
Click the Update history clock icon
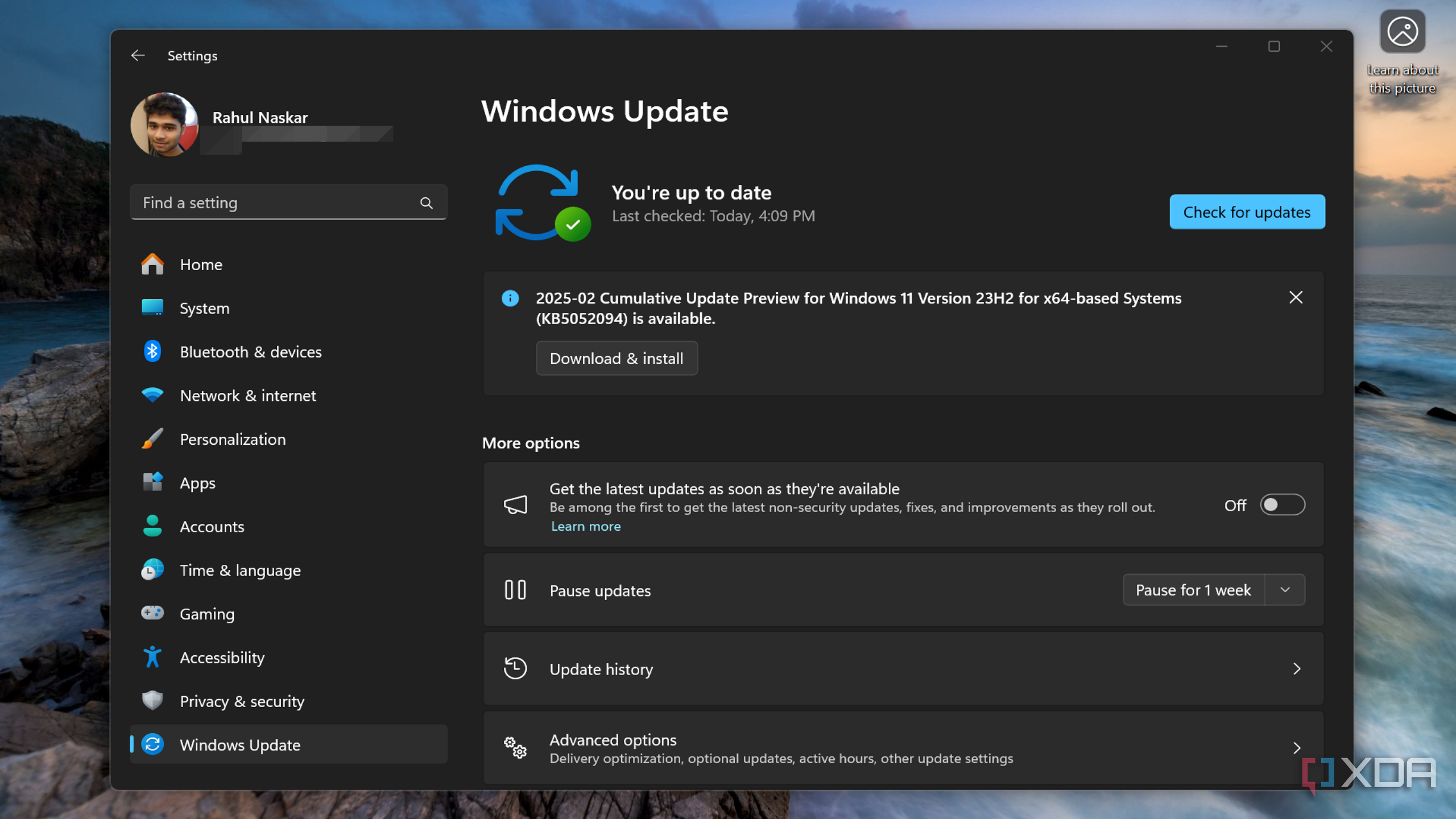coord(515,669)
